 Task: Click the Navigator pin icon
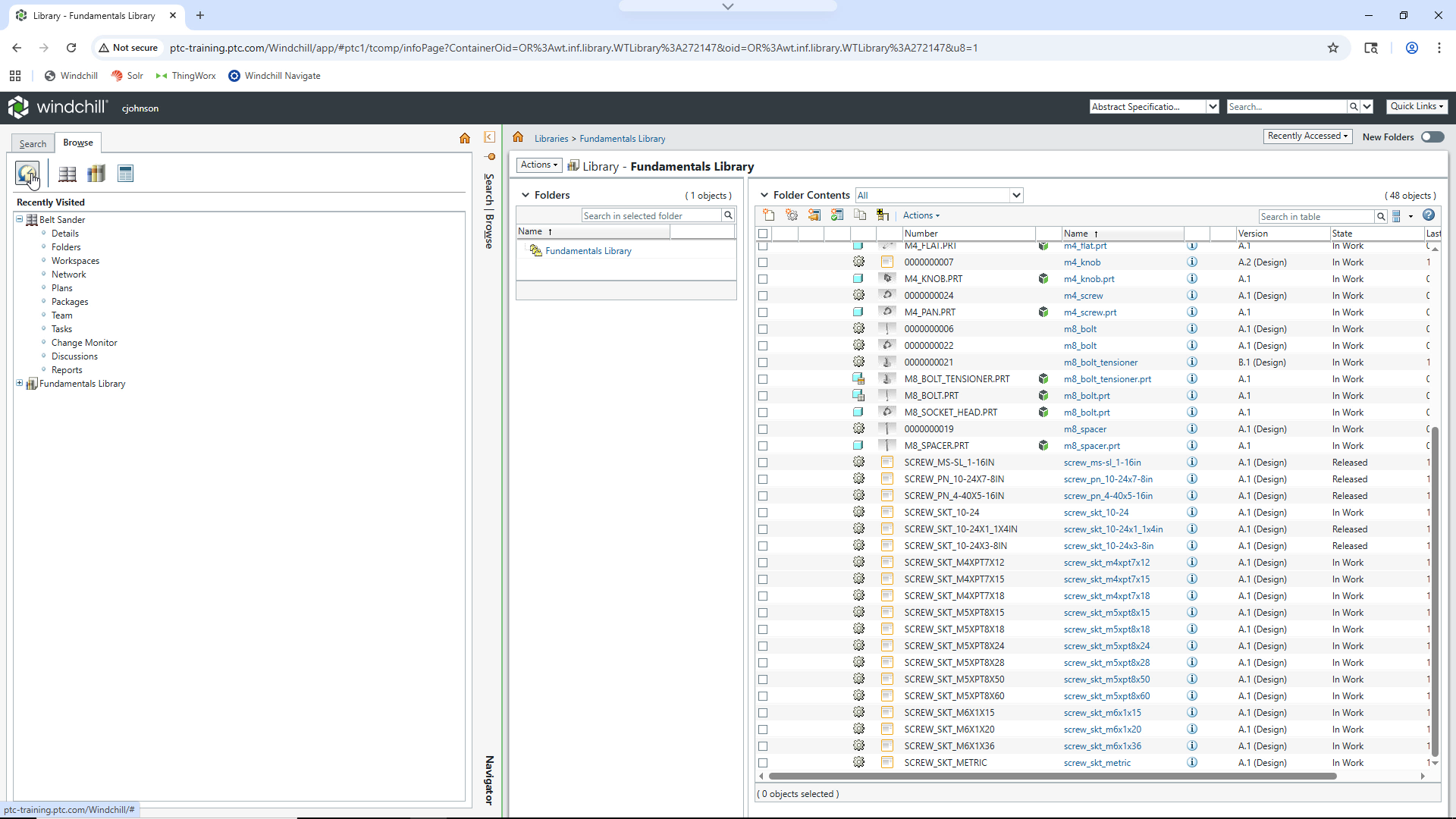(x=490, y=157)
